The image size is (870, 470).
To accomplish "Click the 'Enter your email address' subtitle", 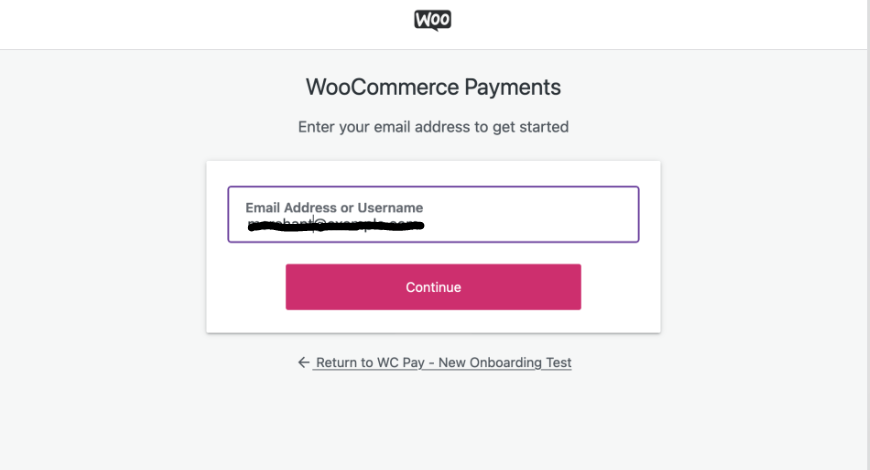I will point(433,127).
